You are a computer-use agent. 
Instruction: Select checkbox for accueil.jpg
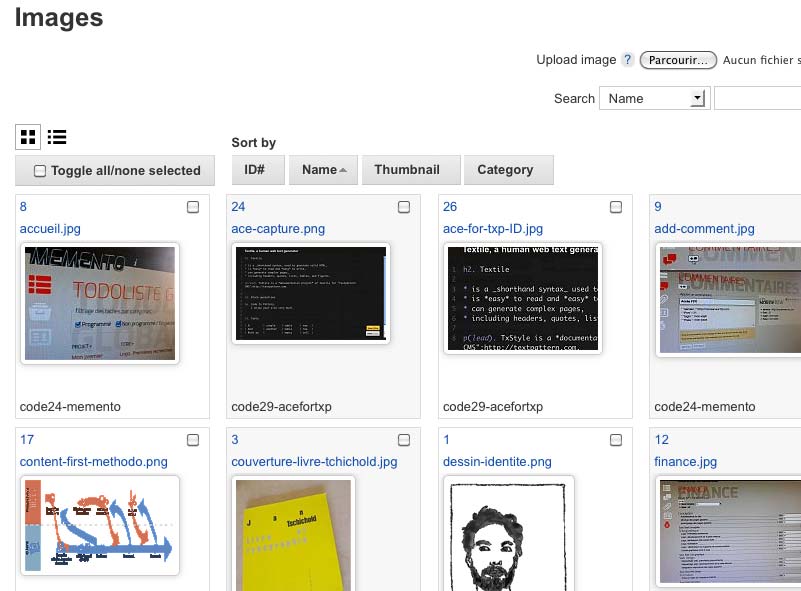coord(193,207)
